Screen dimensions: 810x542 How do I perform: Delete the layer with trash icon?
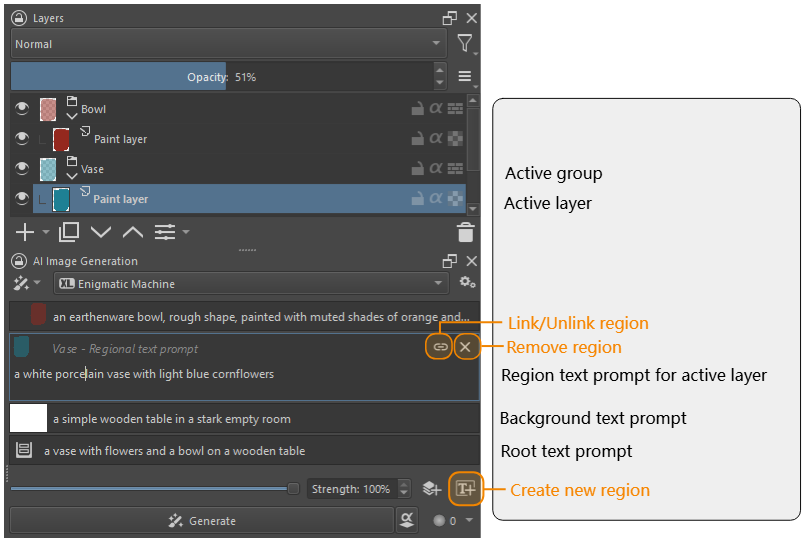pos(465,232)
